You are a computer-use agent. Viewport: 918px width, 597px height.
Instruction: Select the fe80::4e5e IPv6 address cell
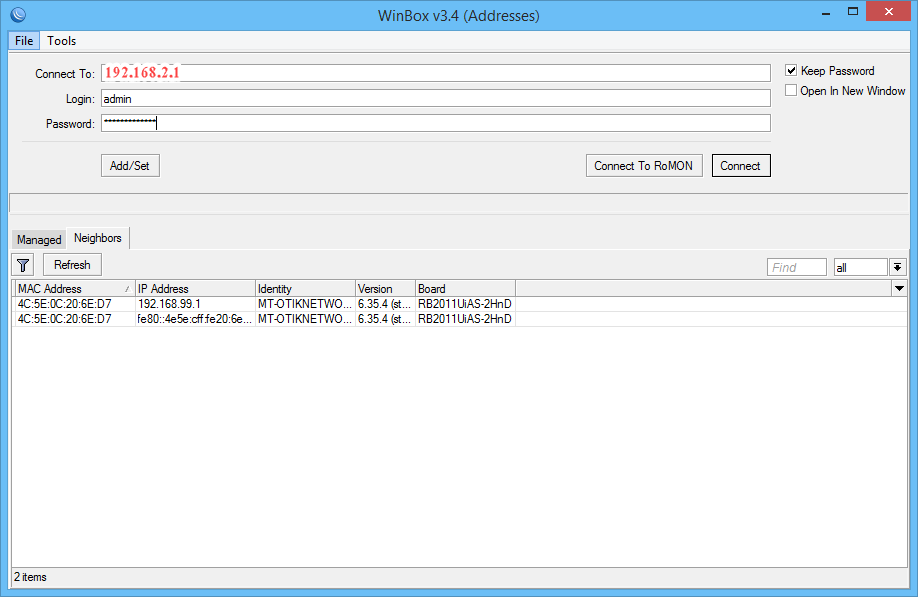(195, 319)
